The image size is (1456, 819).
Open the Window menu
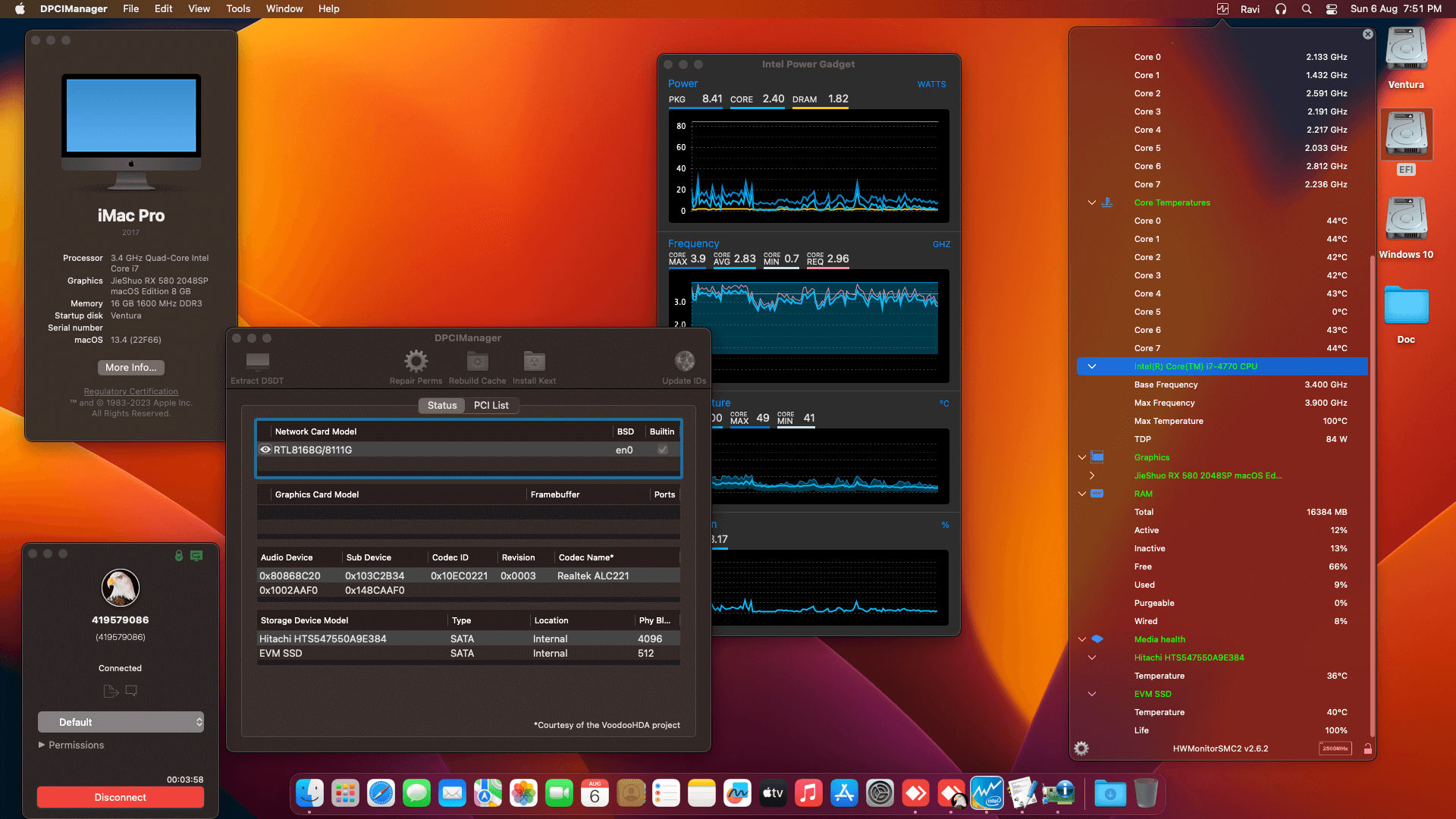click(x=284, y=9)
